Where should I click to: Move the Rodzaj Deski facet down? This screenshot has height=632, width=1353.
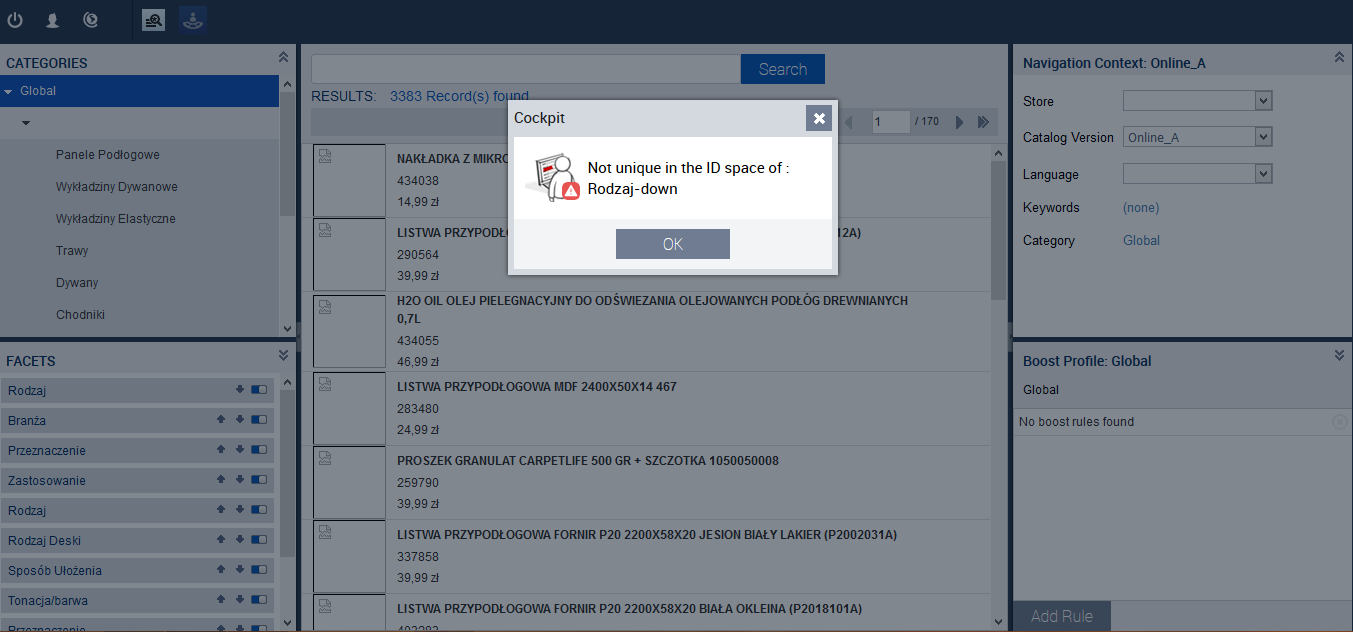[240, 540]
